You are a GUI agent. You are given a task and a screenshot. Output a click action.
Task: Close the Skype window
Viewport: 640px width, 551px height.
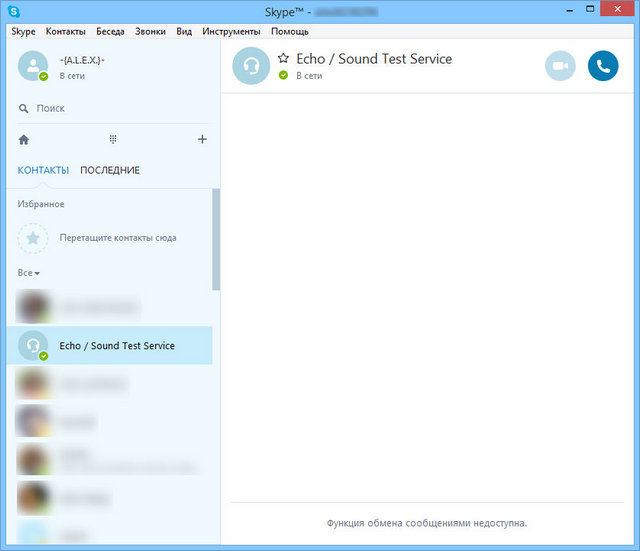click(x=618, y=9)
